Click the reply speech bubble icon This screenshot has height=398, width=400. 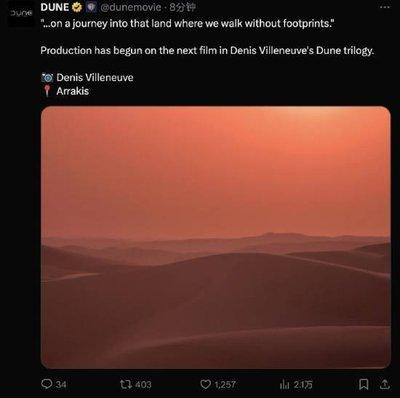(46, 384)
